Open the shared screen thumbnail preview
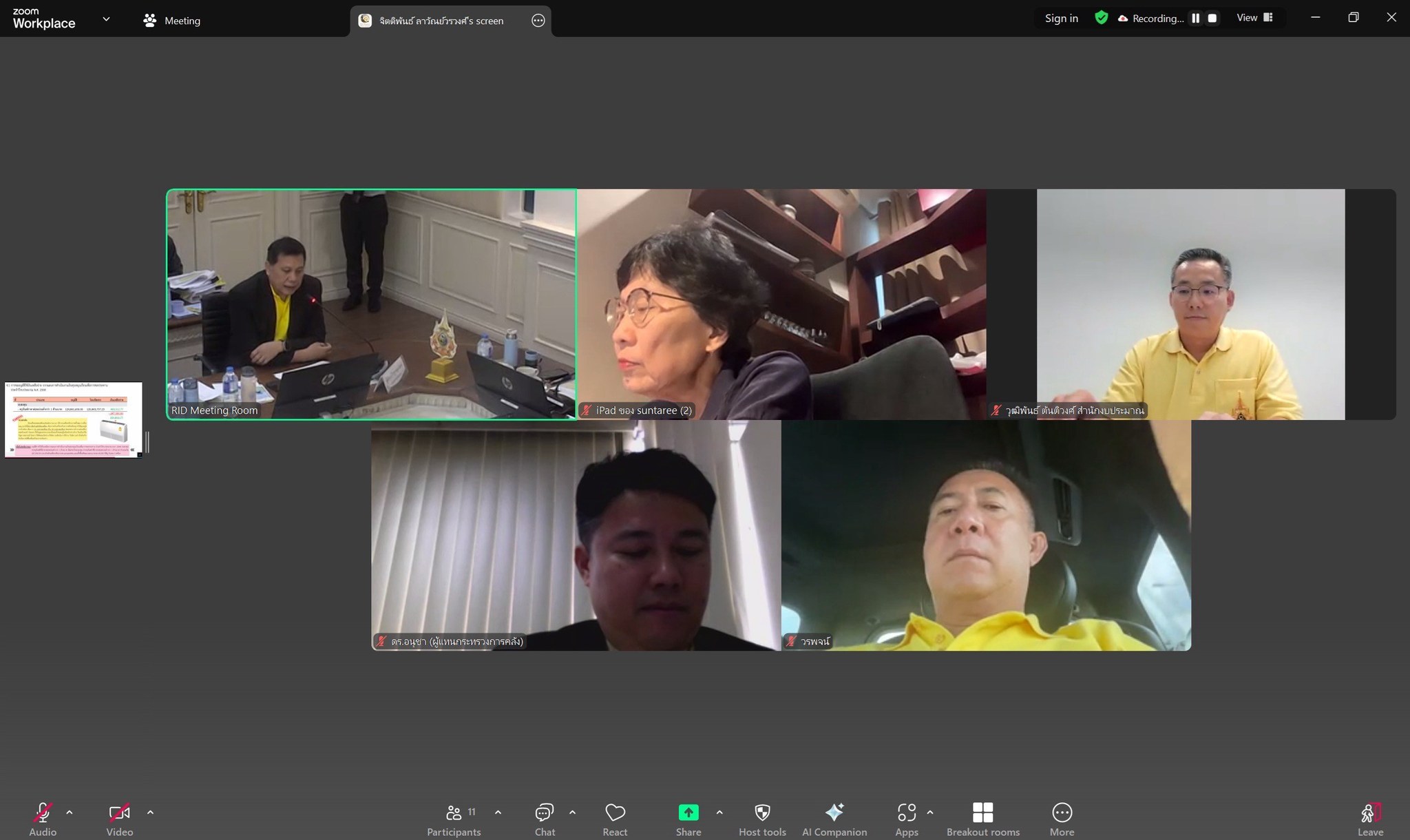Screen dimensions: 1410x840 point(74,419)
